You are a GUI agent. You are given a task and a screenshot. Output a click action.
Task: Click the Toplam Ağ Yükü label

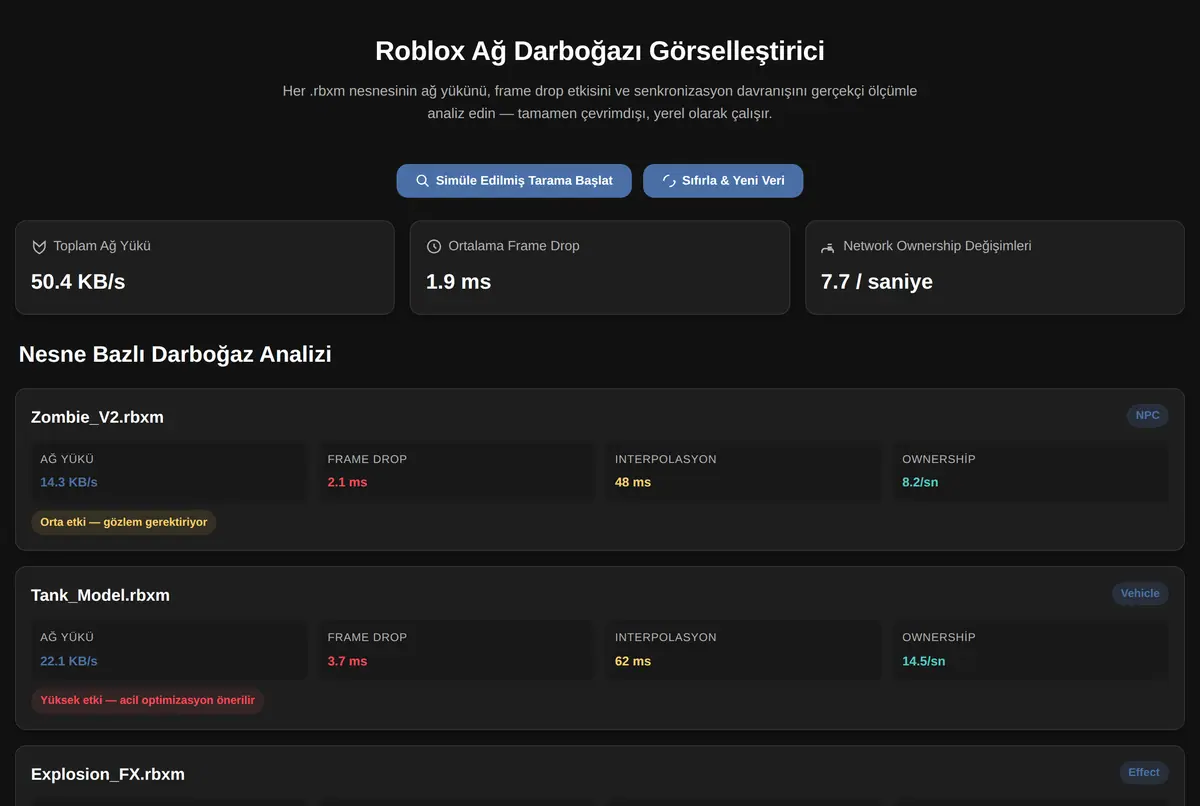tap(102, 246)
